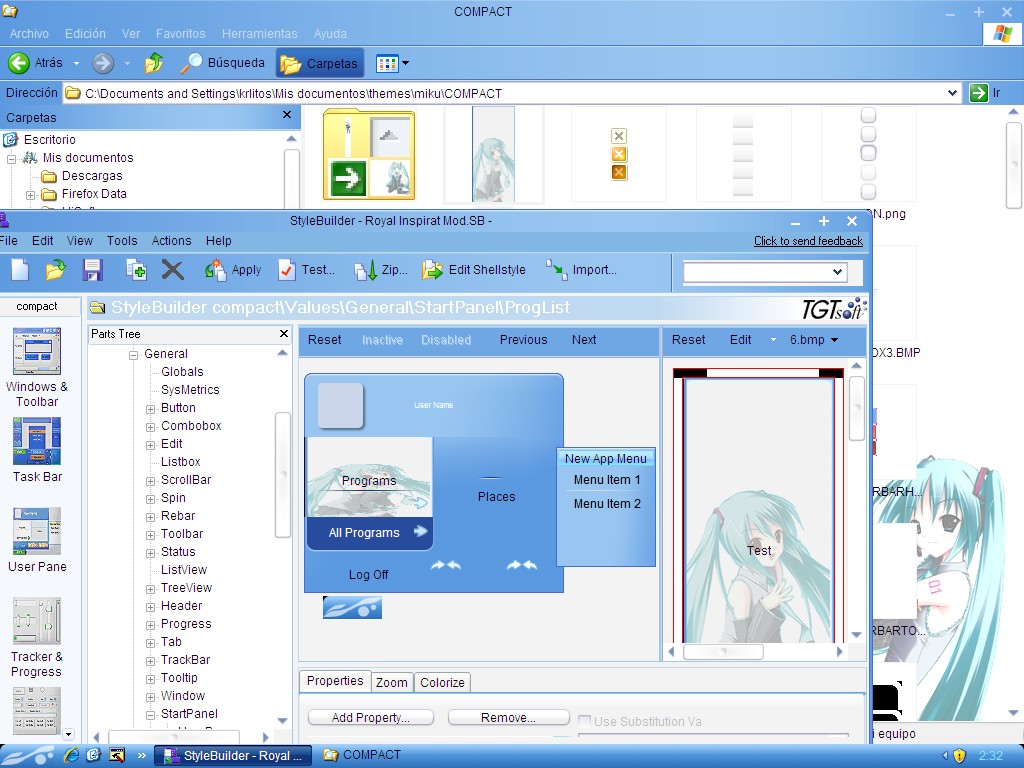Open the Tools menu in StyleBuilder
This screenshot has height=768, width=1024.
122,240
